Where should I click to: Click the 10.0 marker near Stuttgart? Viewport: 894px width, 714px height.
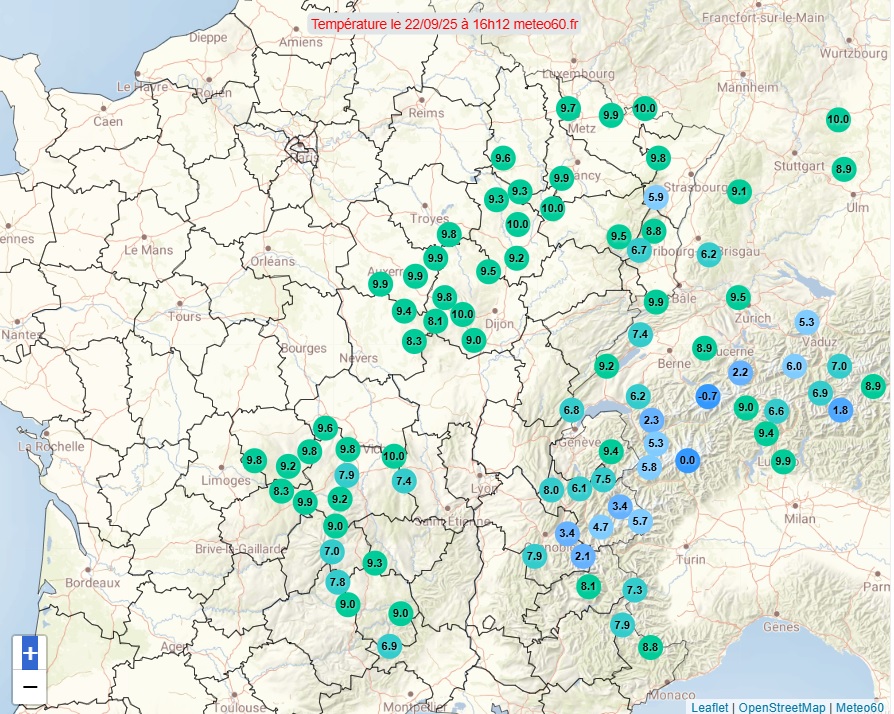click(836, 119)
